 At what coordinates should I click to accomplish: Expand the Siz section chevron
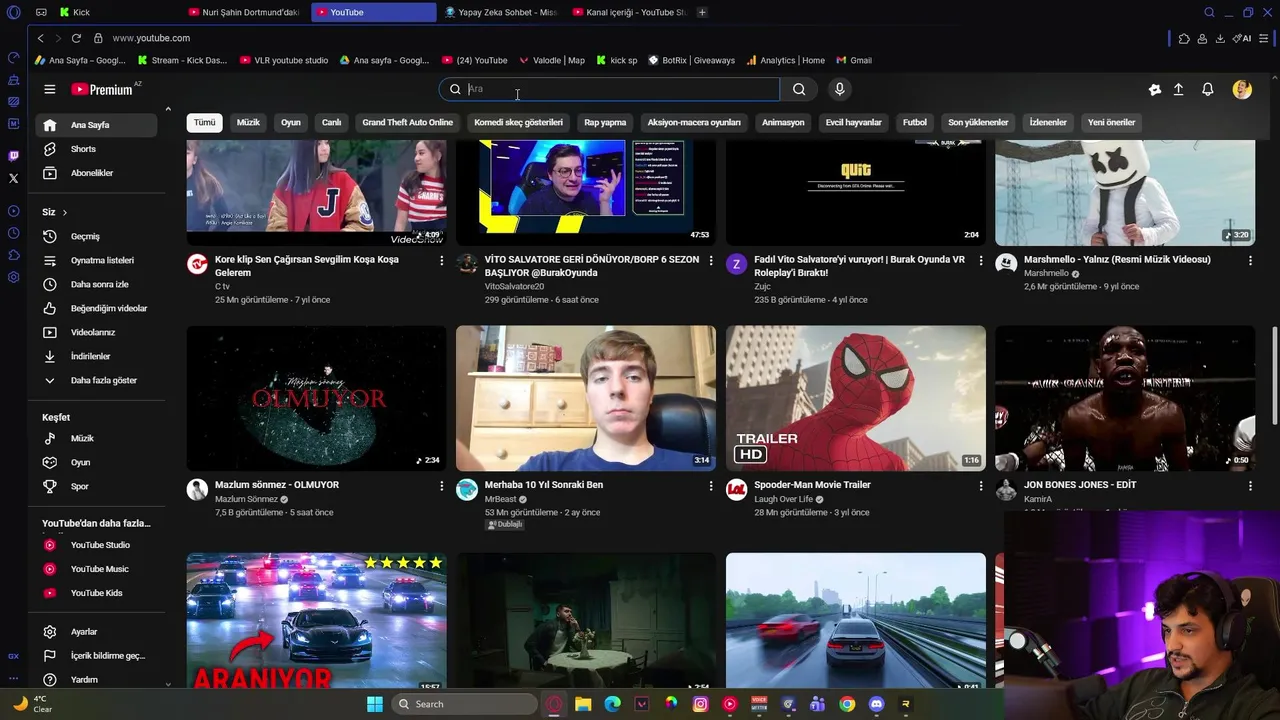[x=65, y=213]
